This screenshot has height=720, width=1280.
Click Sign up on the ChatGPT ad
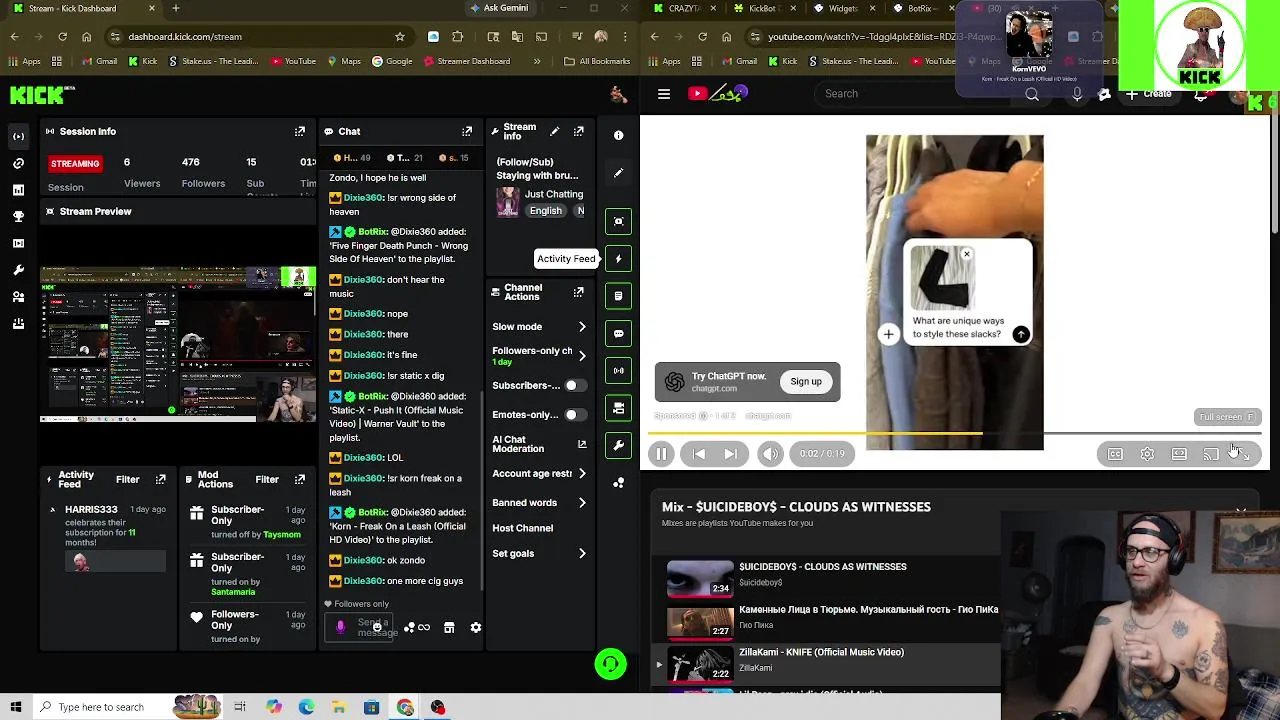click(806, 381)
